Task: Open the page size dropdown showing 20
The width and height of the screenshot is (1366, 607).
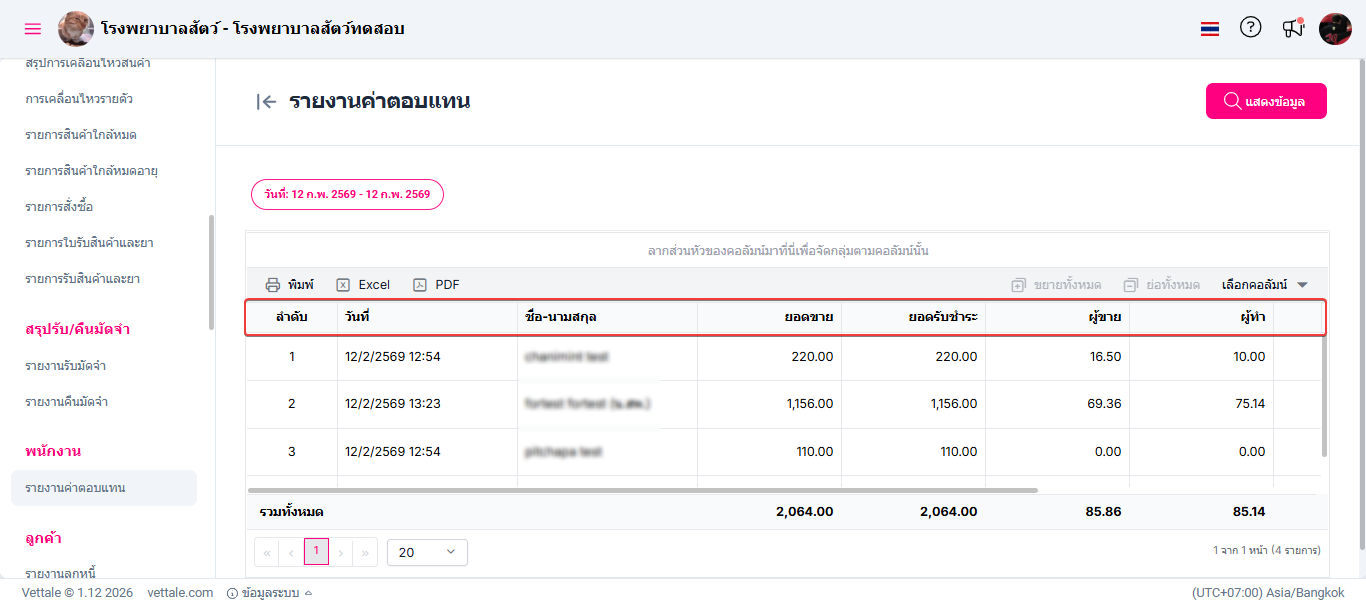Action: (427, 552)
